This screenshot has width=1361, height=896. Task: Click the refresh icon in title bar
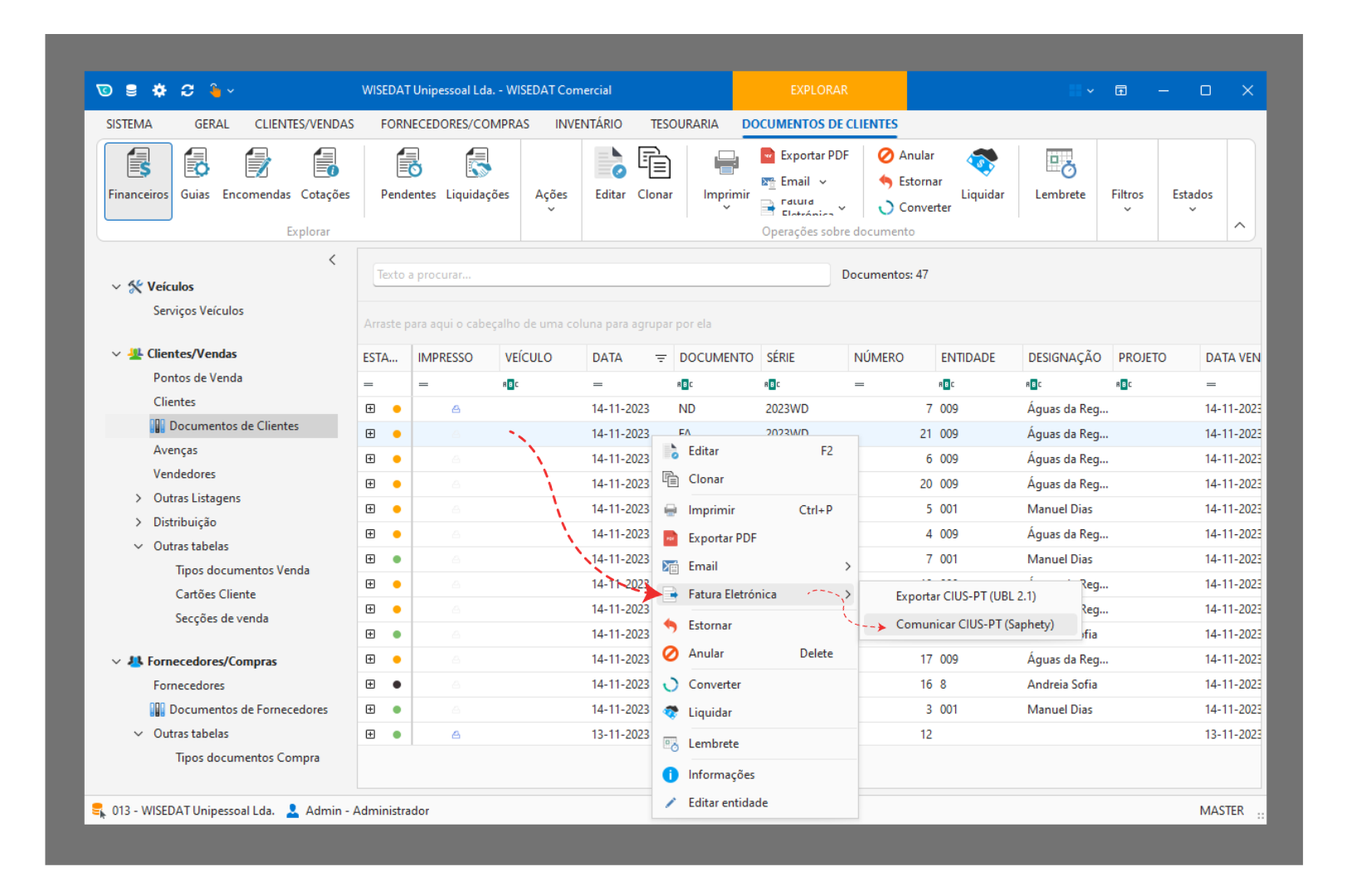(188, 90)
